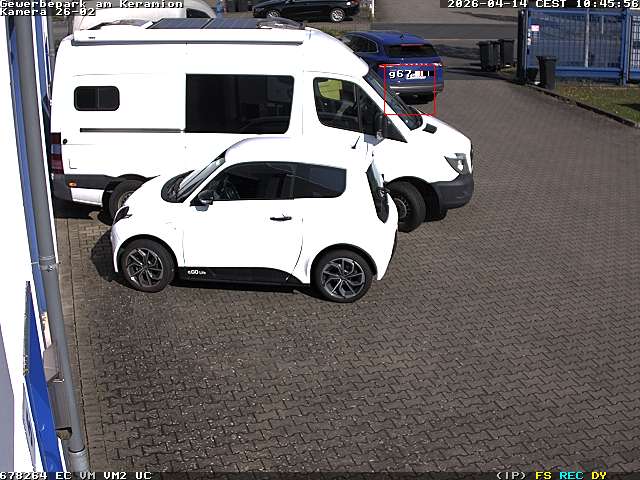This screenshot has height=480, width=640.
Task: Click the FS indicator in status bar
Action: click(x=543, y=475)
